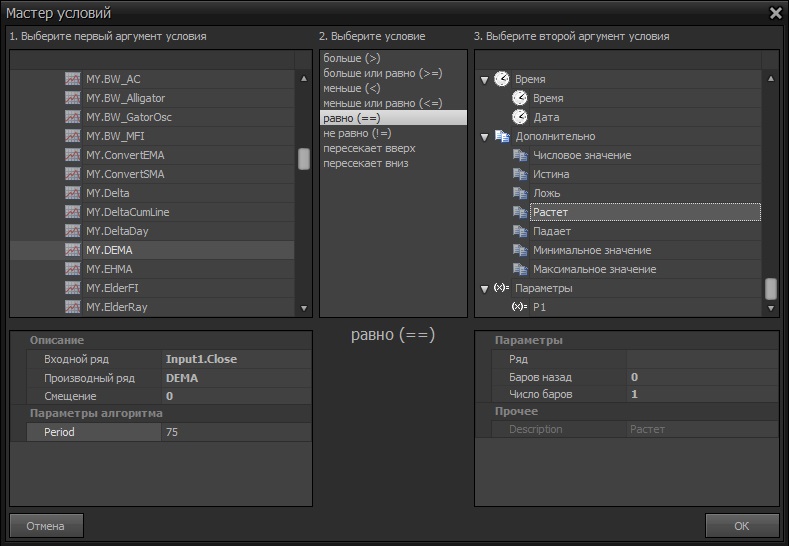Image resolution: width=789 pixels, height=546 pixels.
Task: Select MY.EHMA in the first argument list
Action: point(109,269)
